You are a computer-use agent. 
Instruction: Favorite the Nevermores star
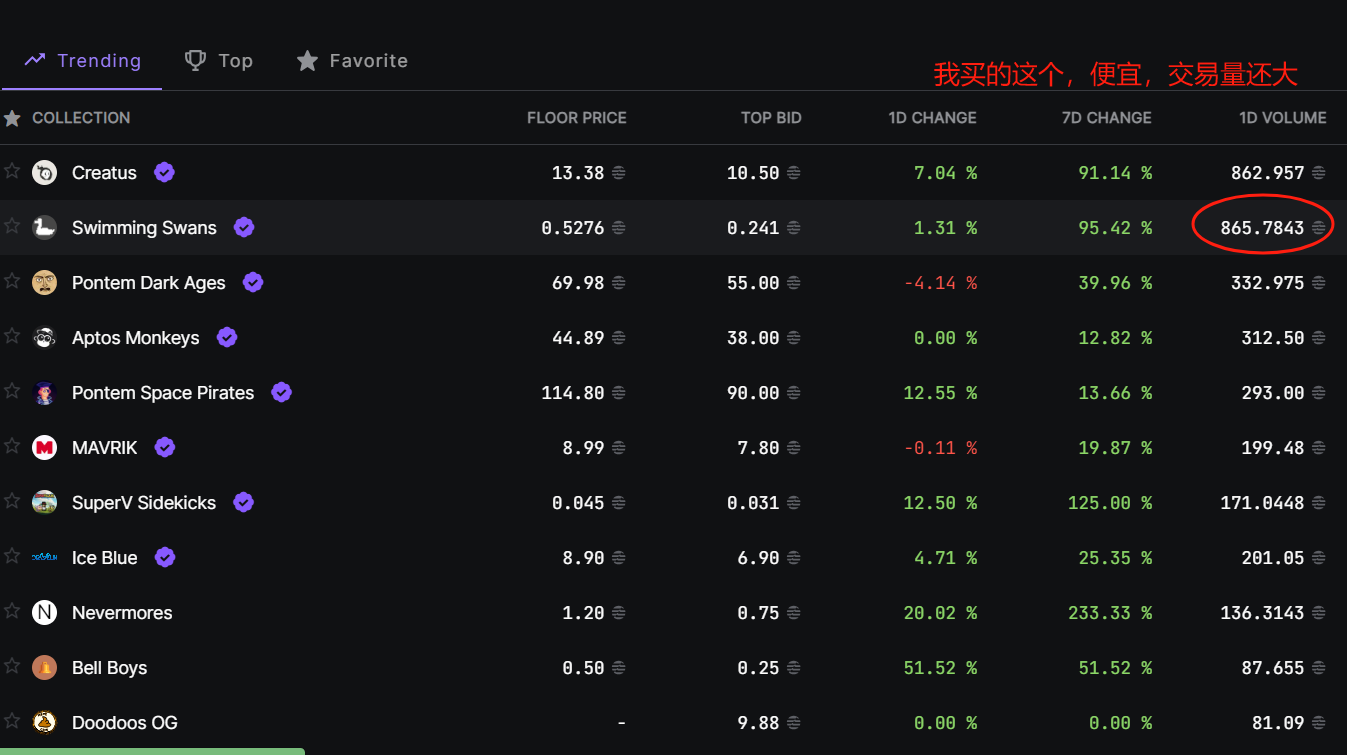[12, 611]
